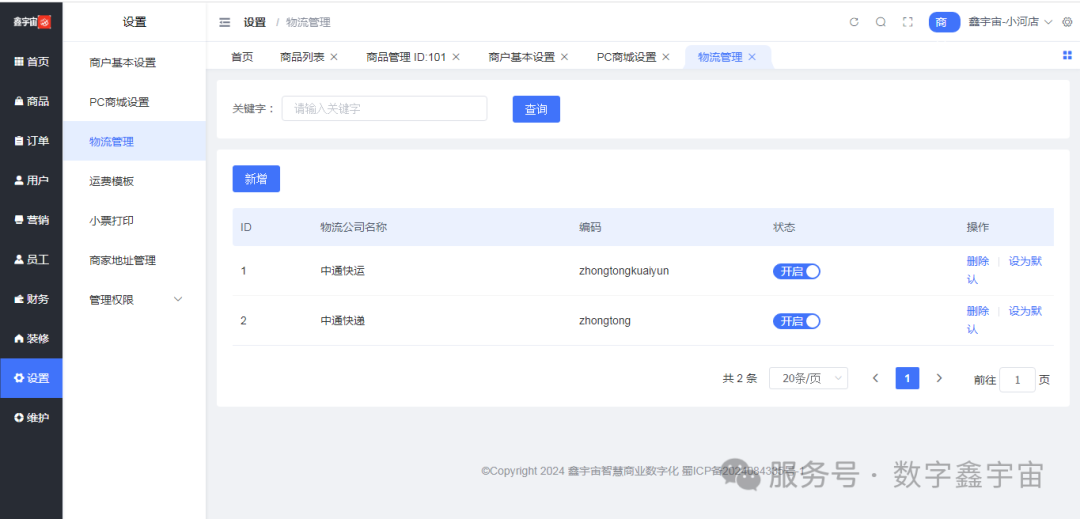Select 物流管理 in the settings menu

click(x=134, y=142)
